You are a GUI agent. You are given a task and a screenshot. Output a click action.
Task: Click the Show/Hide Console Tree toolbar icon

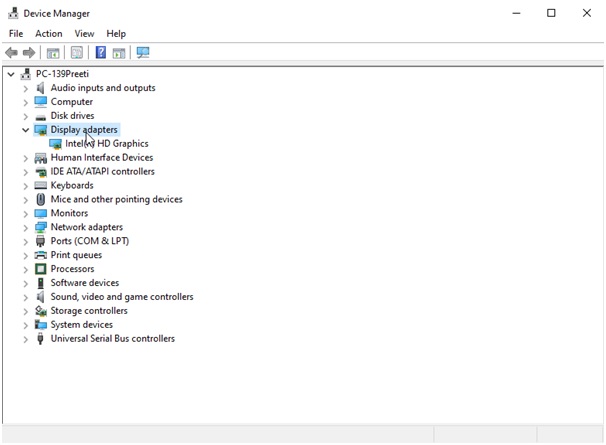[53, 53]
